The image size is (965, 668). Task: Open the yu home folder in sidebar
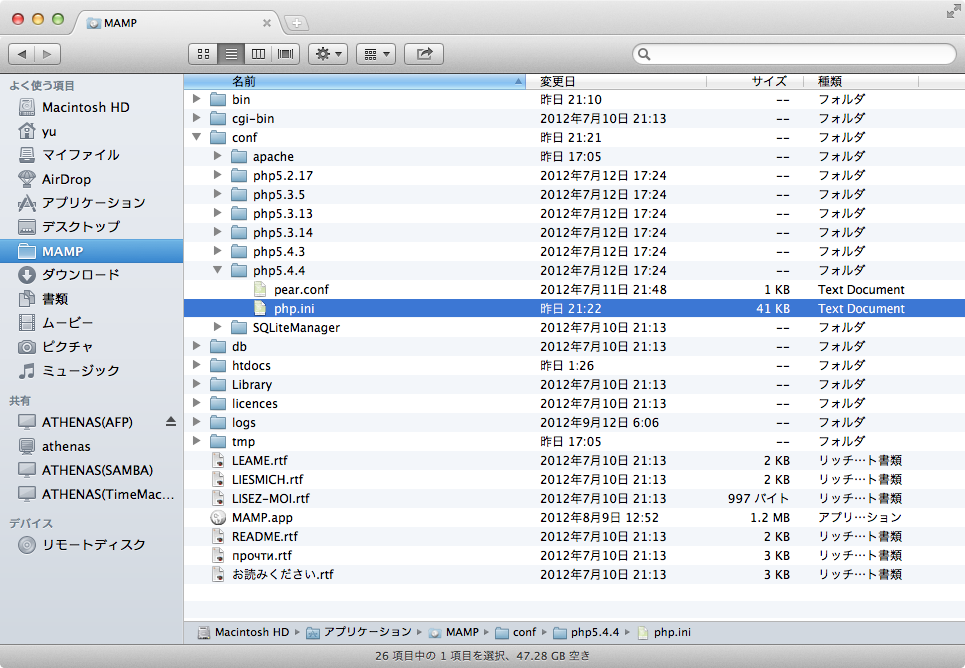tap(92, 131)
